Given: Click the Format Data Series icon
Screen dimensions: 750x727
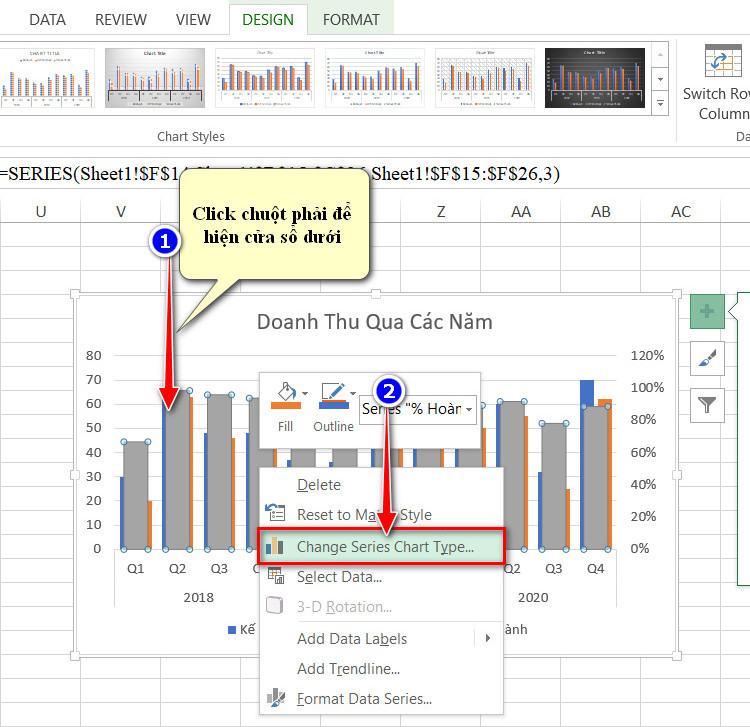Looking at the screenshot, I should click(x=276, y=697).
